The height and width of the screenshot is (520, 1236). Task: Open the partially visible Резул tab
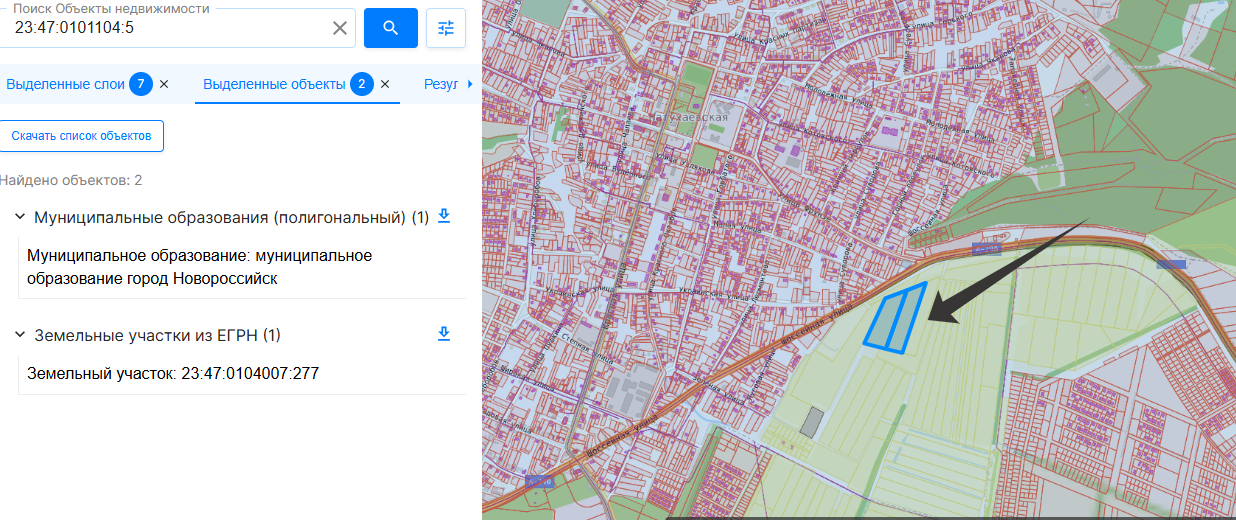[441, 84]
